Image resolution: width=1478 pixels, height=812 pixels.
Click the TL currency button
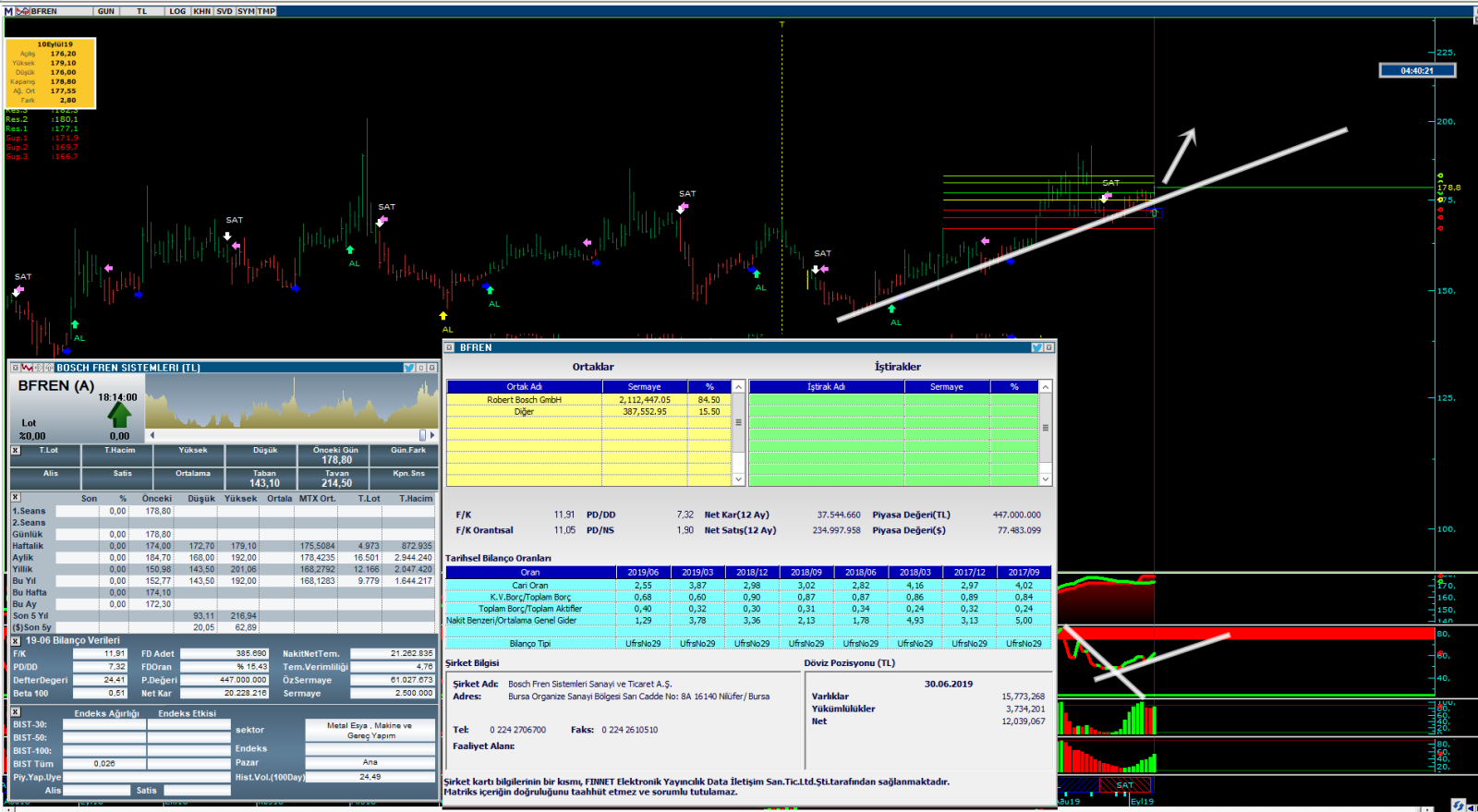click(x=141, y=11)
